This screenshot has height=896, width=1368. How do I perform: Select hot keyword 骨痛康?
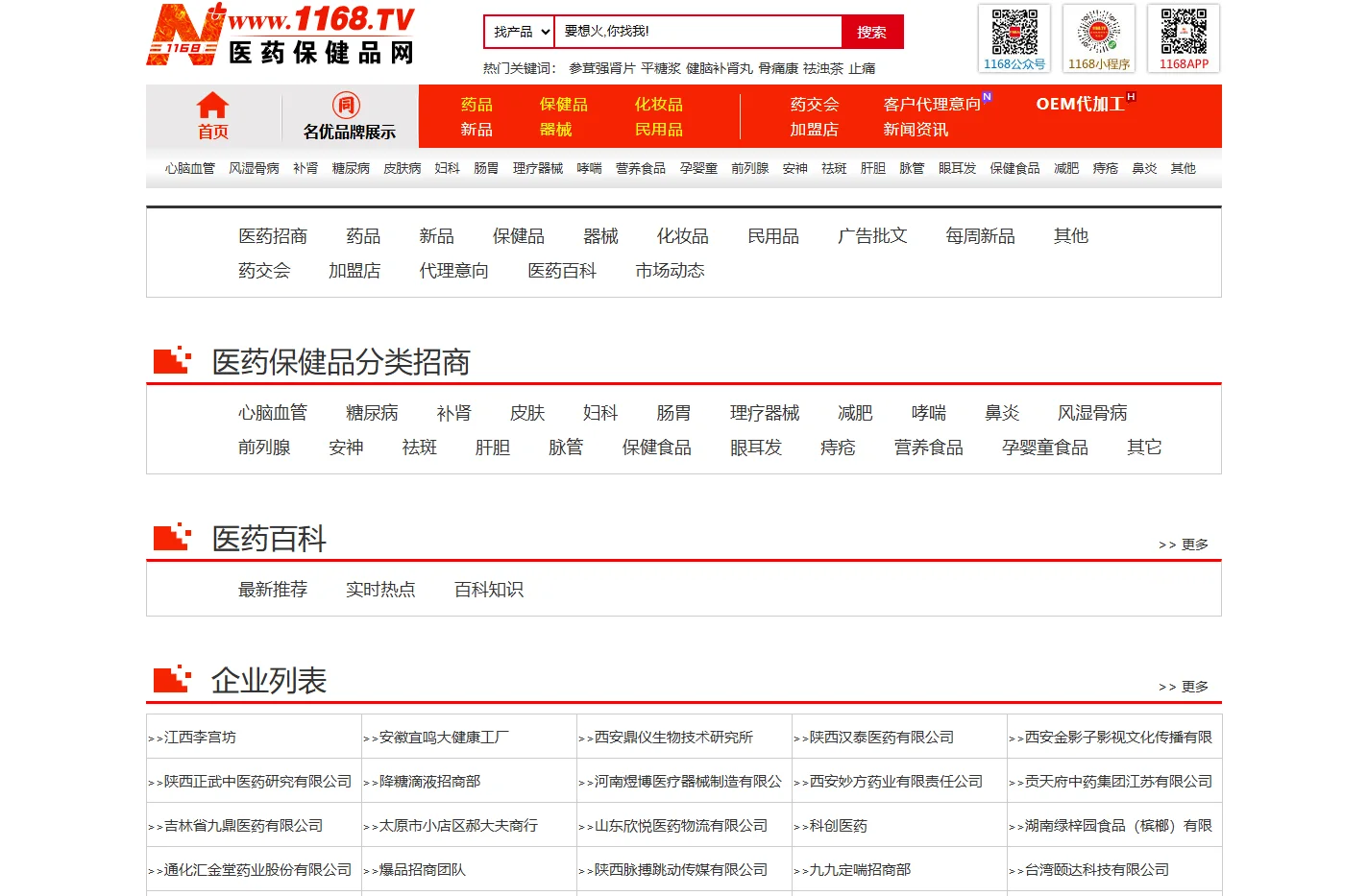pos(778,68)
